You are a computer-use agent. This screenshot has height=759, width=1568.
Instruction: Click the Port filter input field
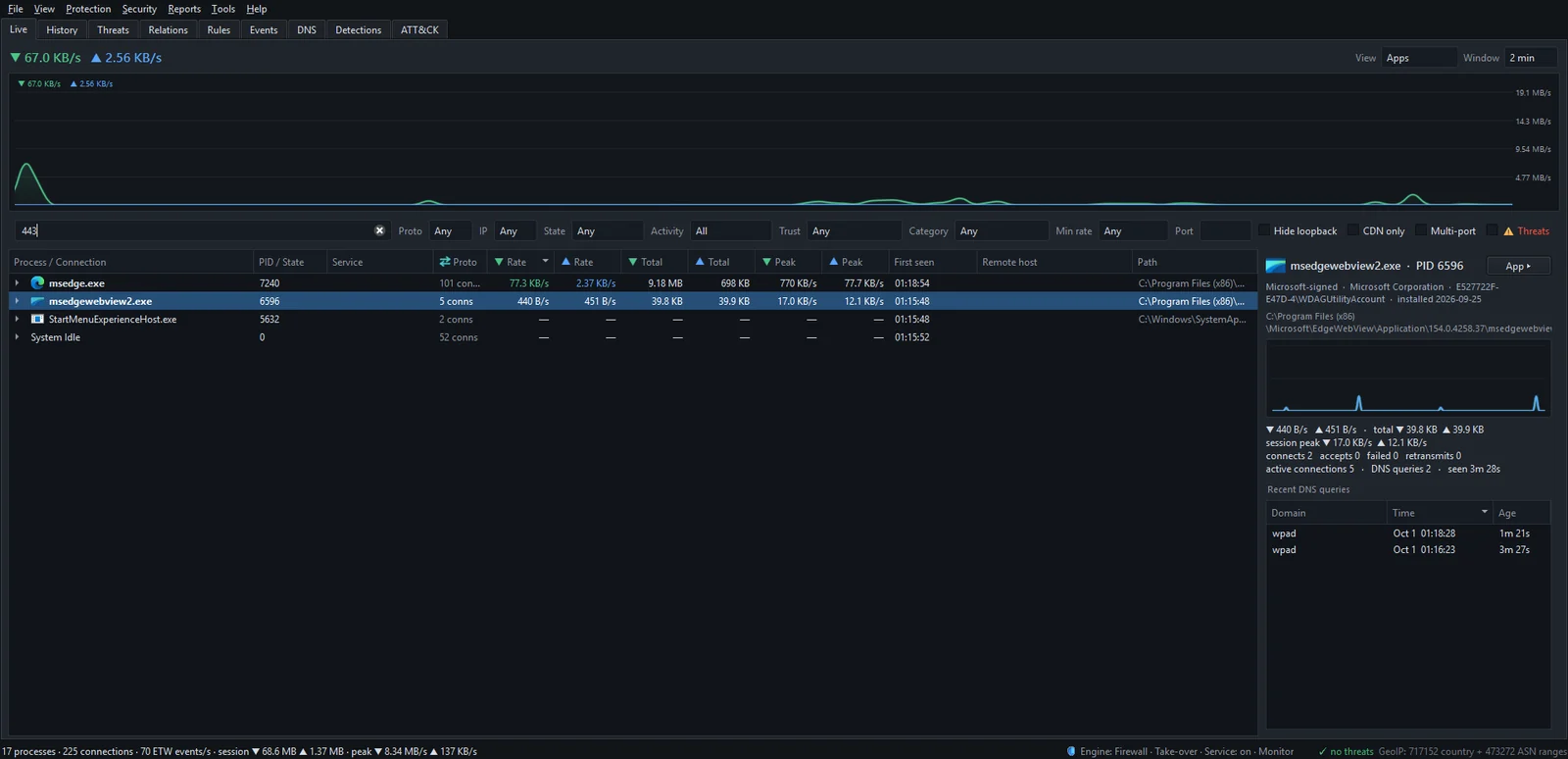coord(1224,230)
